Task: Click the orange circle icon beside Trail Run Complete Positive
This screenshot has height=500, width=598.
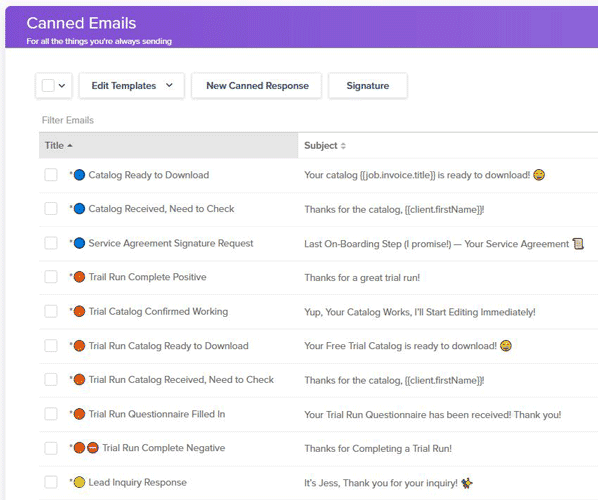Action: (79, 277)
